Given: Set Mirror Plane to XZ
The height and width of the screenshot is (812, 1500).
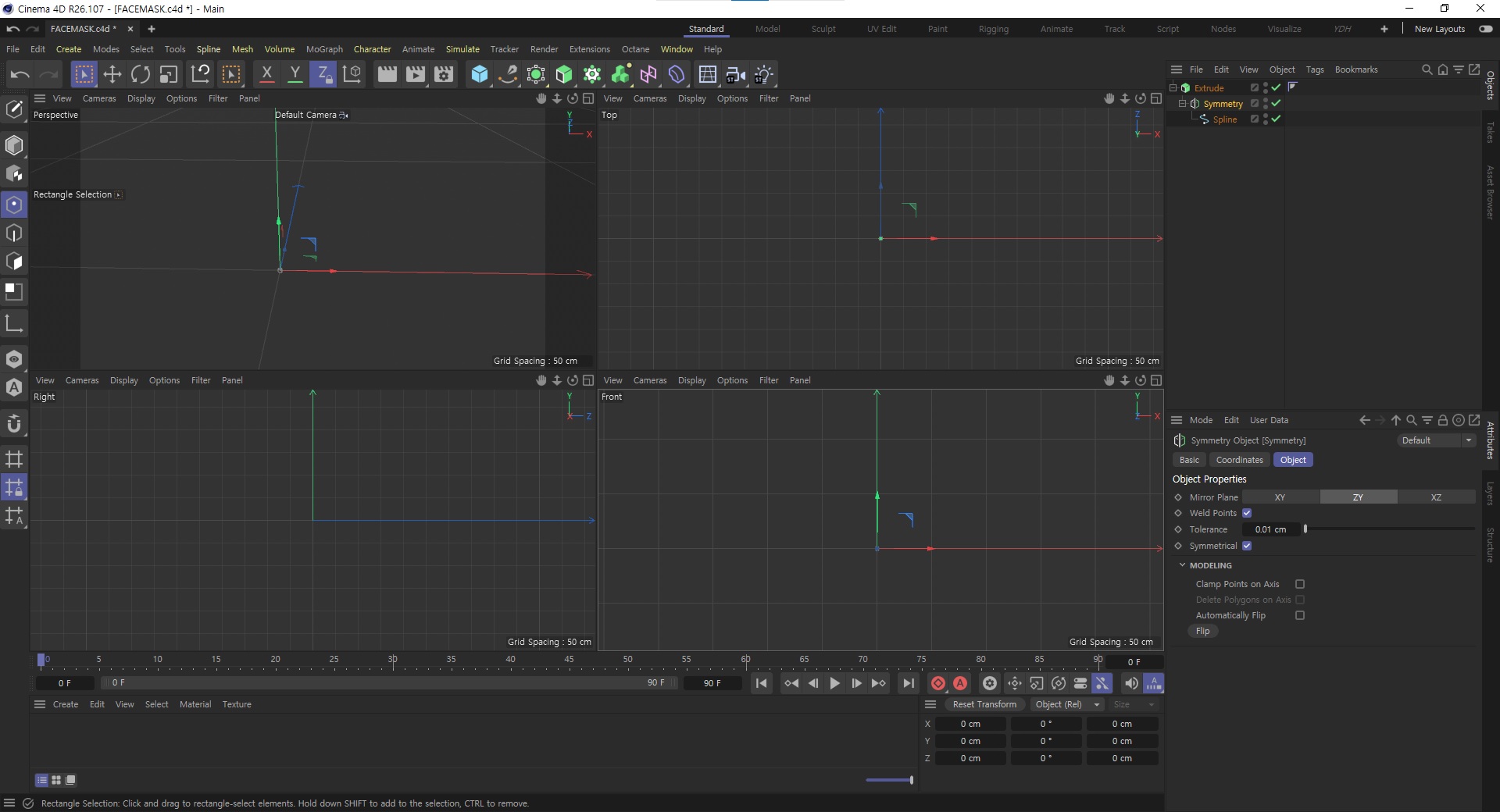Looking at the screenshot, I should pos(1436,497).
